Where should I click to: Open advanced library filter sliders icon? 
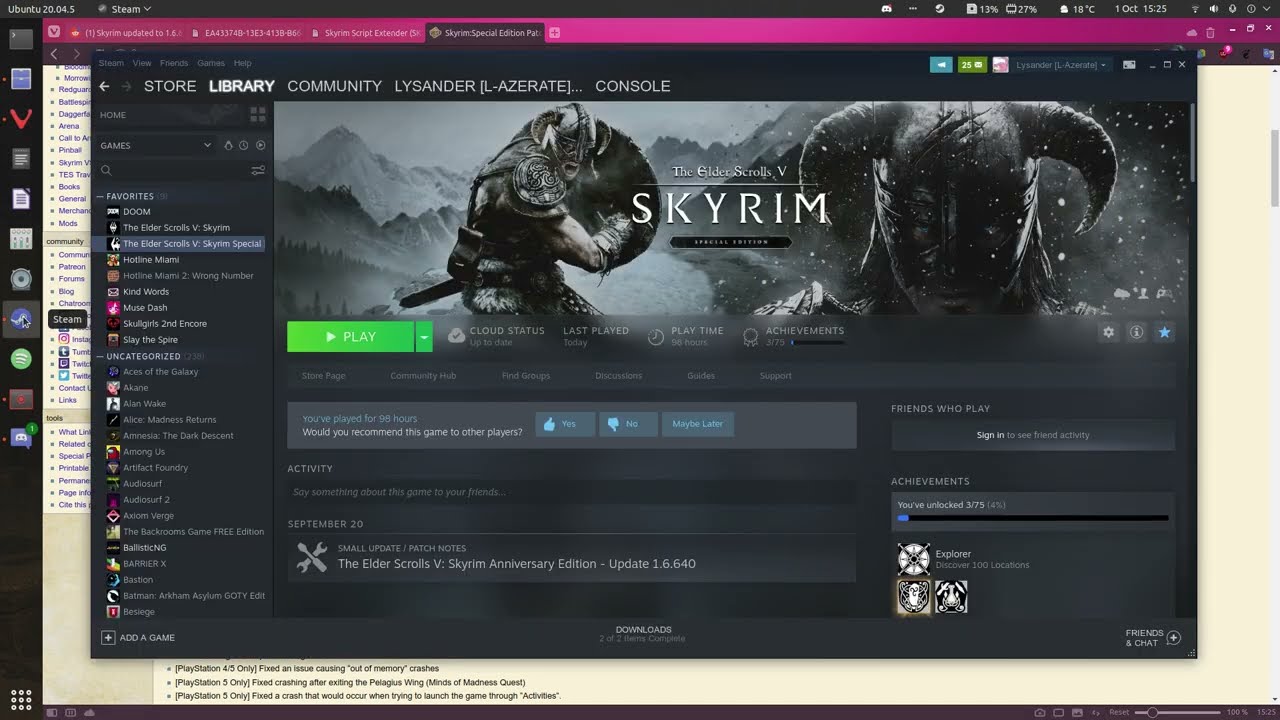(x=258, y=170)
